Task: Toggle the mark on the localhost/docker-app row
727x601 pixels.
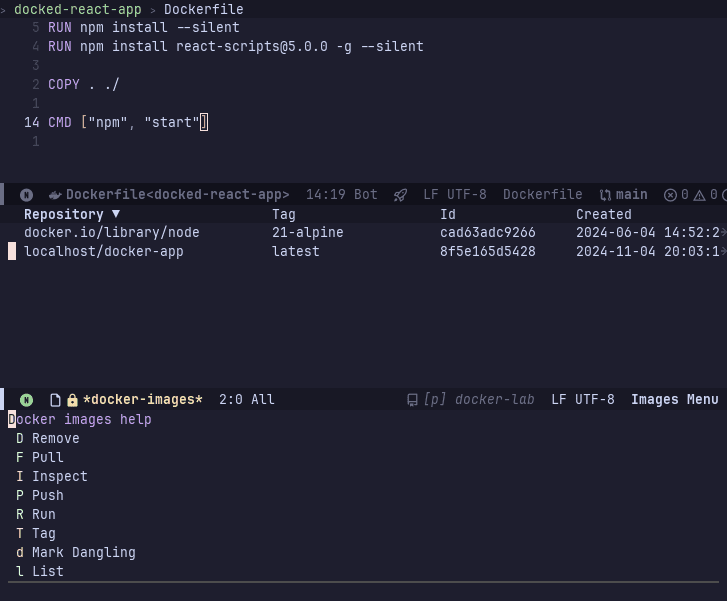Action: tap(12, 252)
